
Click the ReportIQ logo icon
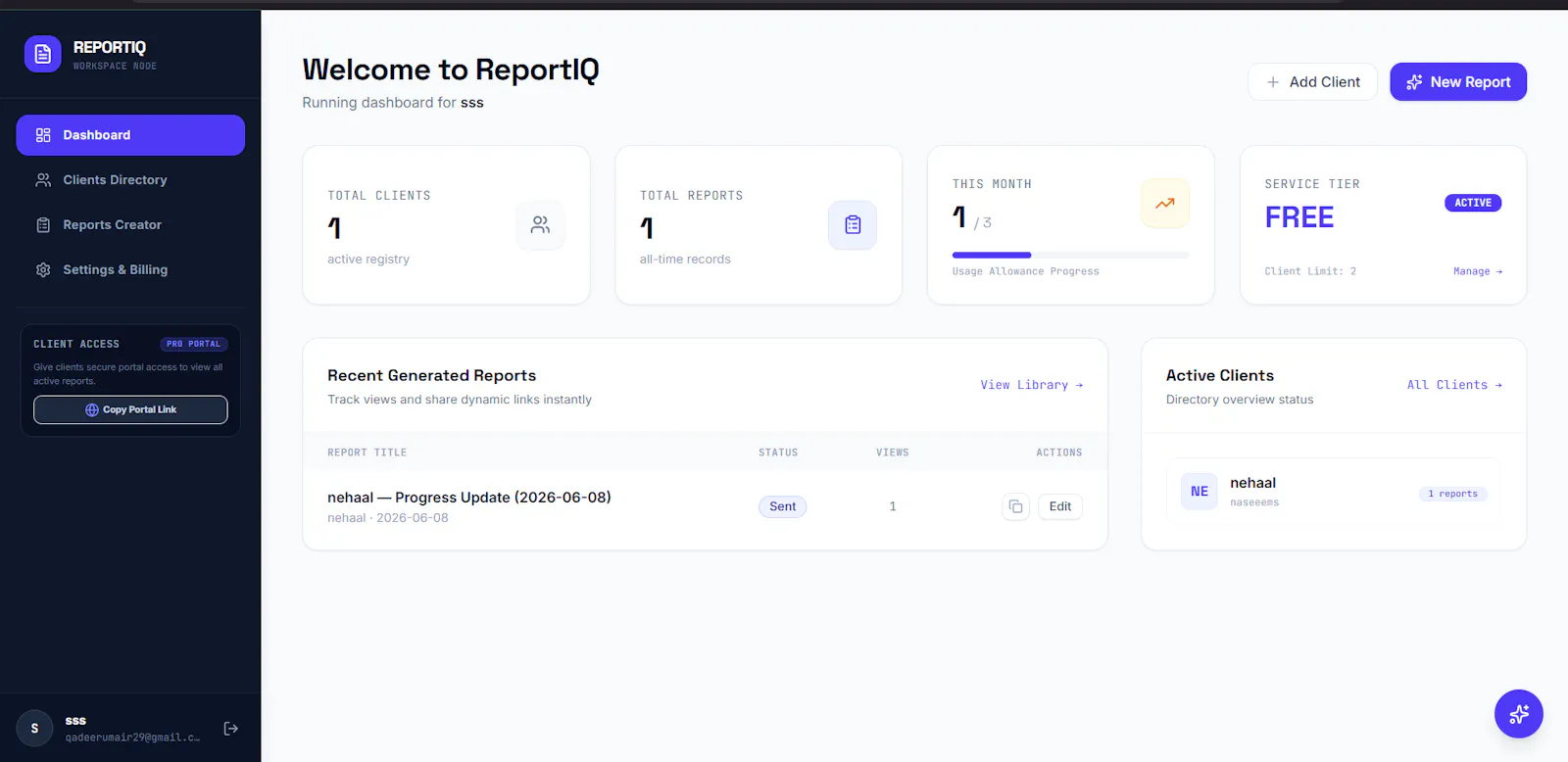click(42, 55)
